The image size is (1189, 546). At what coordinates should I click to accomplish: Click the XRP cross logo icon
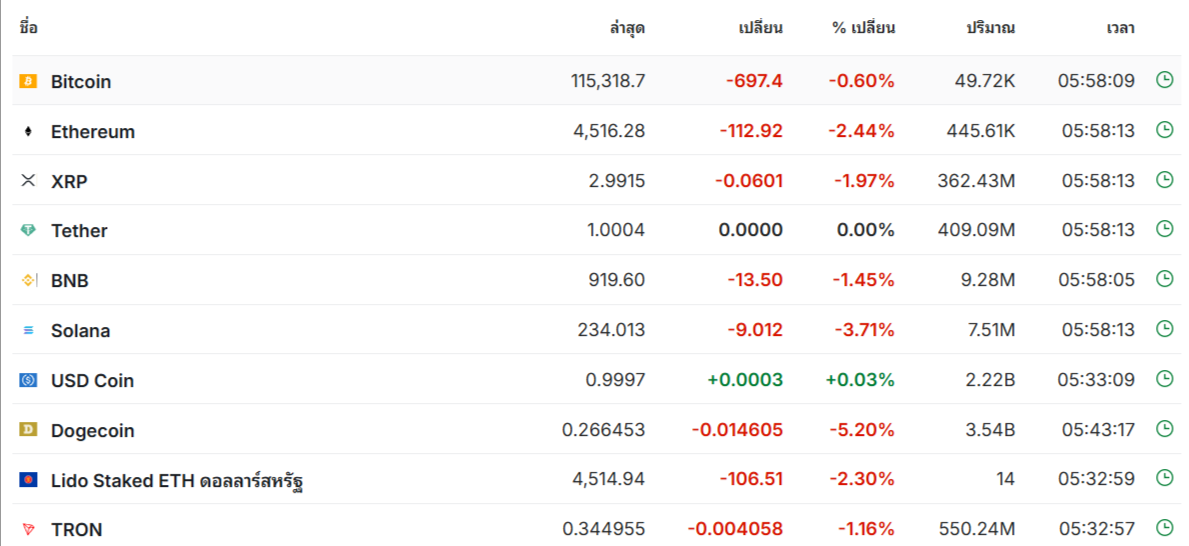pyautogui.click(x=28, y=180)
